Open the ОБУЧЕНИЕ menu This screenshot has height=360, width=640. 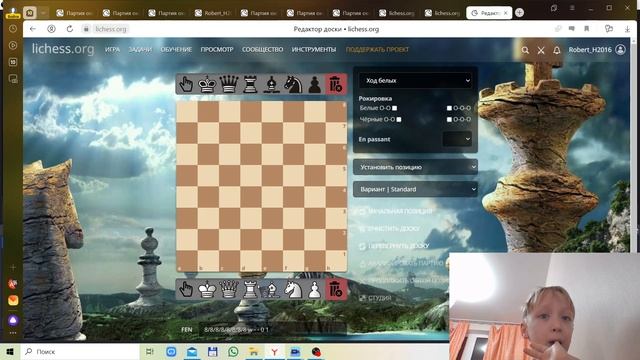coord(176,49)
